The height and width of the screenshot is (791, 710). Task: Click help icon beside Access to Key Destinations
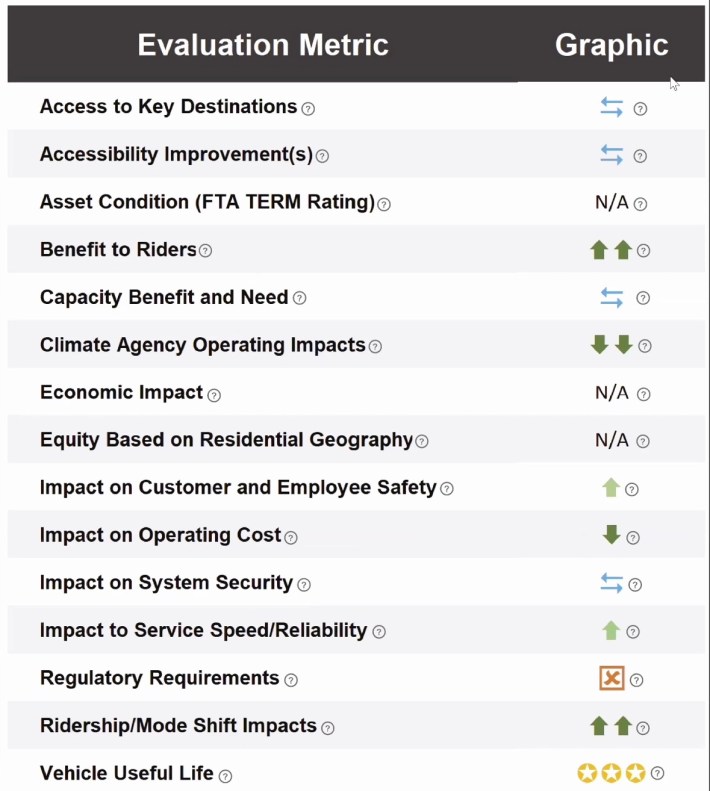coord(308,109)
